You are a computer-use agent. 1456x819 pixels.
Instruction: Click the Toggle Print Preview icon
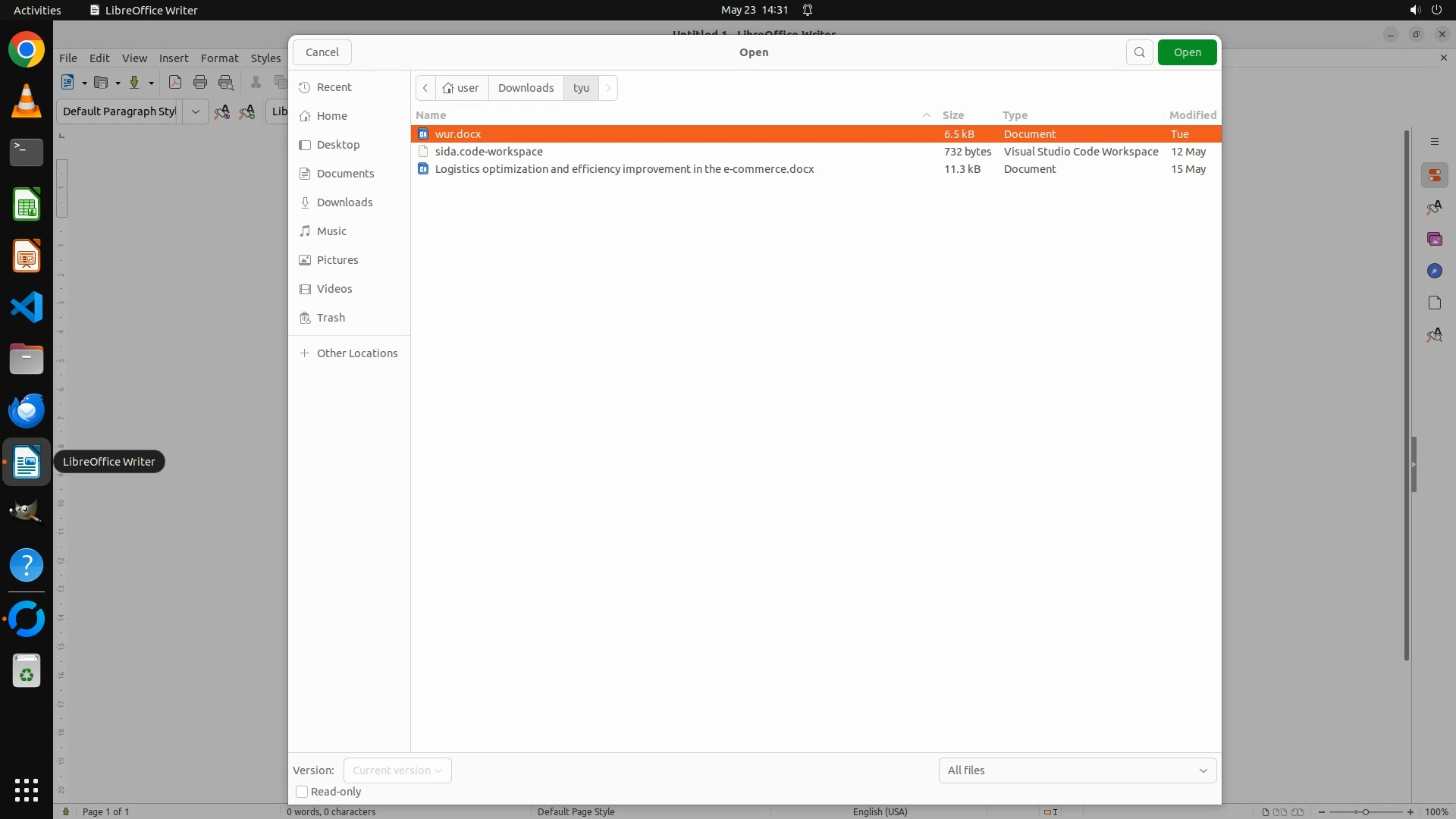[226, 83]
